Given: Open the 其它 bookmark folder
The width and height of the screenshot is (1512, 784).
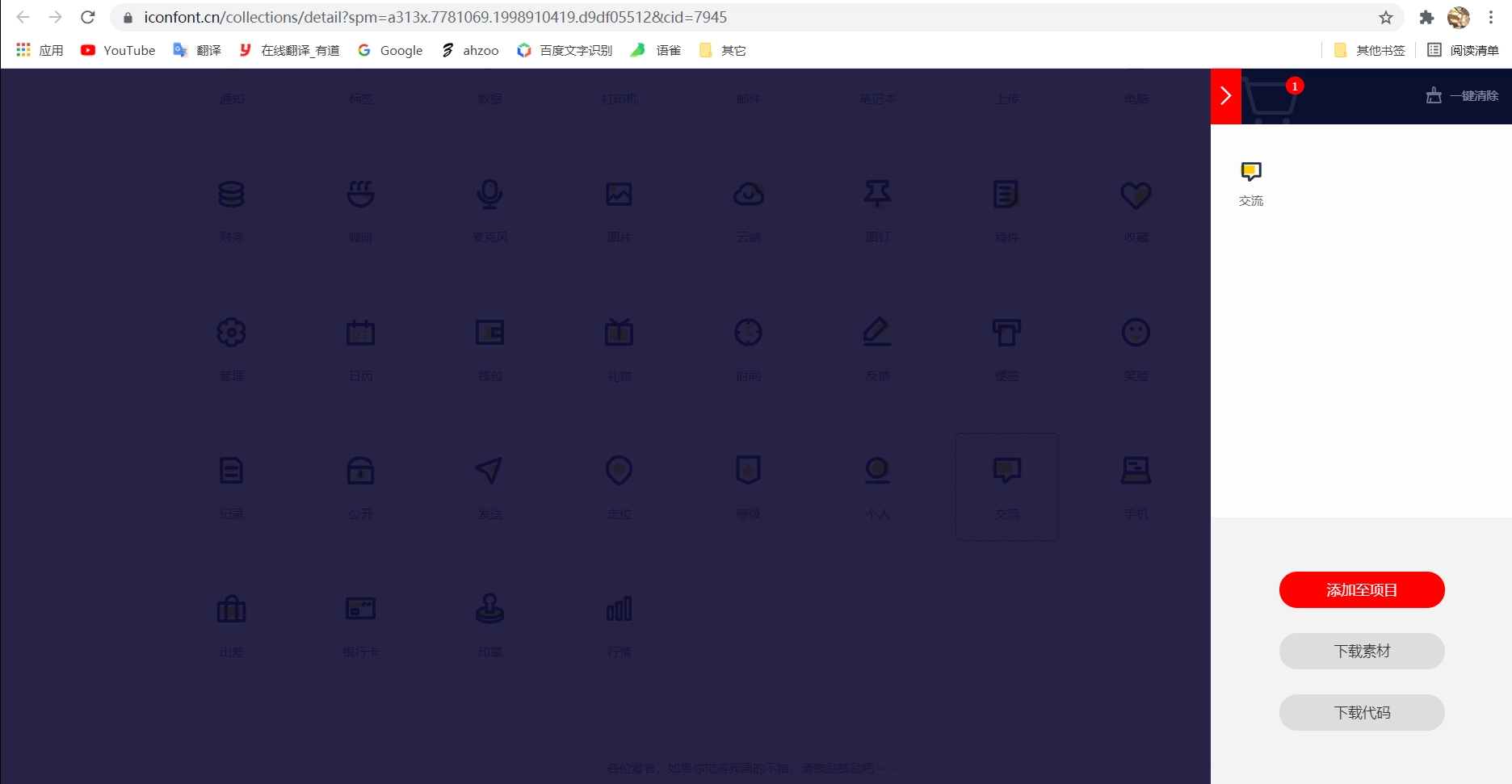Looking at the screenshot, I should click(723, 50).
